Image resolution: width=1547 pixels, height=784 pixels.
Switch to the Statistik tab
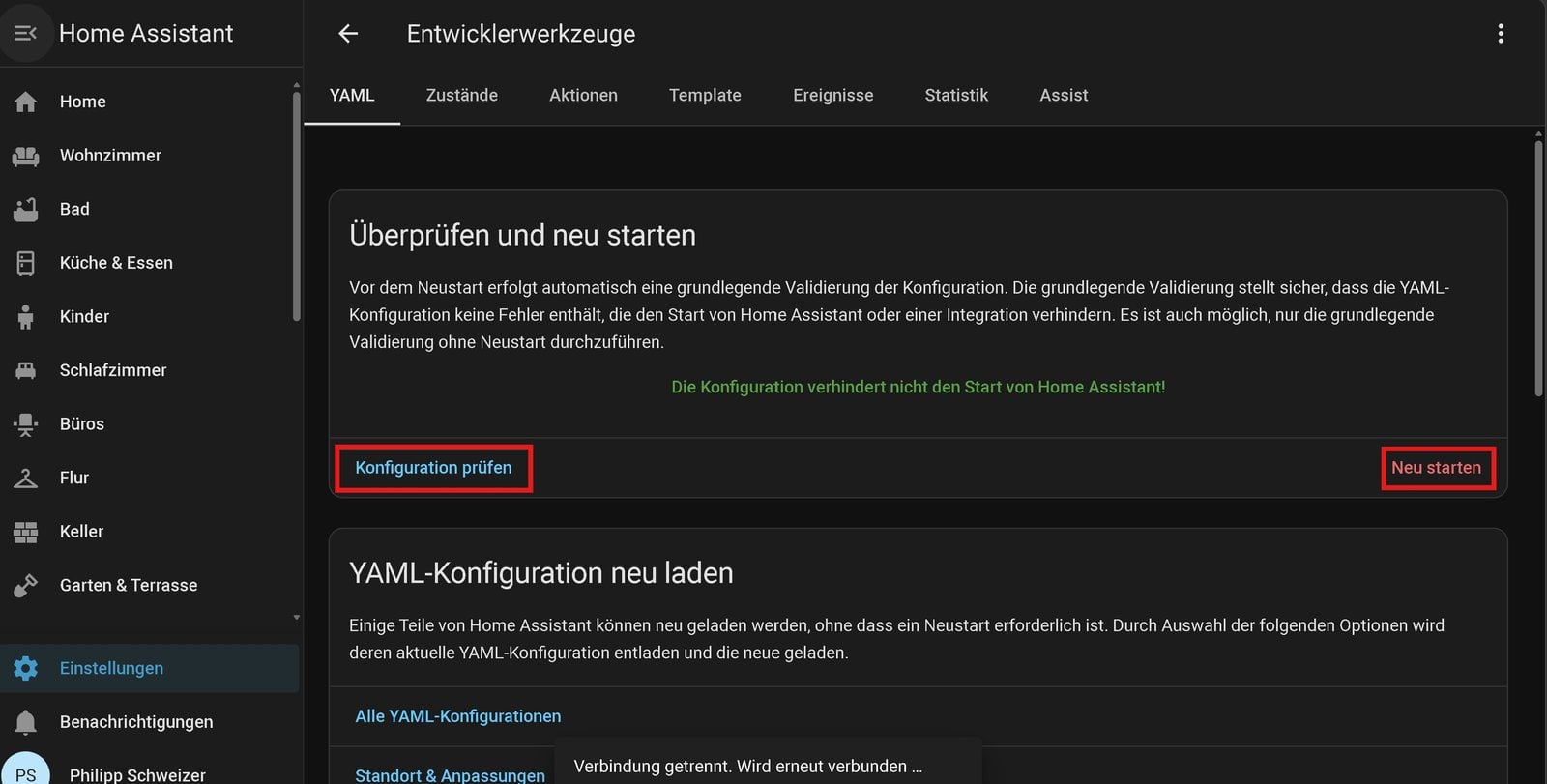pos(956,95)
